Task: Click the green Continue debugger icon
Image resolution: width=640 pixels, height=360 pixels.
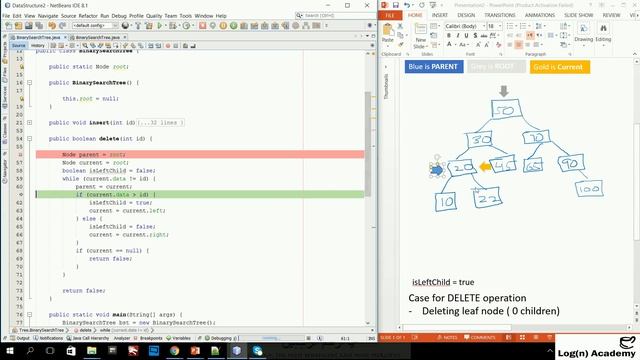Action: point(233,26)
